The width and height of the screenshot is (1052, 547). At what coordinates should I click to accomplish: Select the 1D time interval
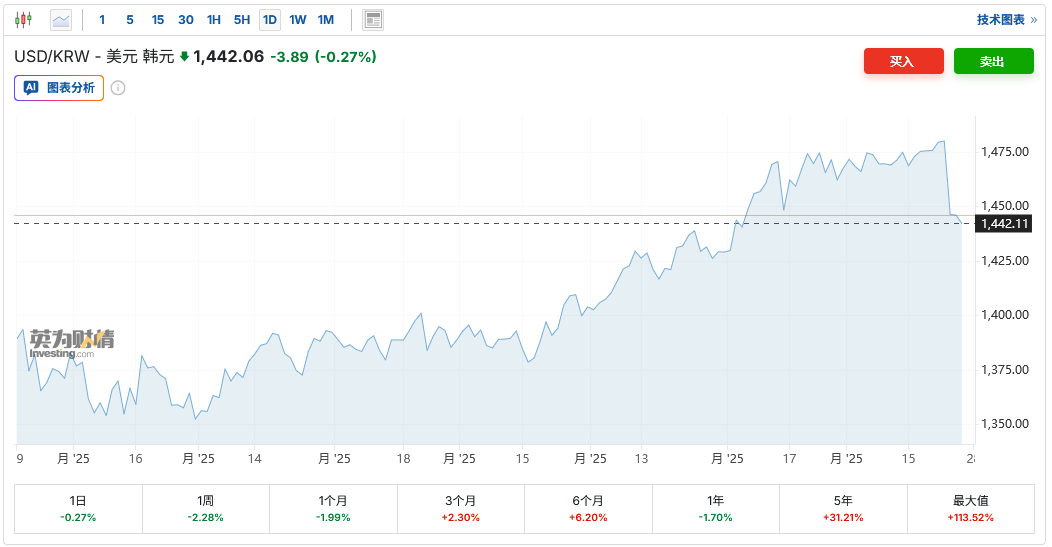click(270, 19)
